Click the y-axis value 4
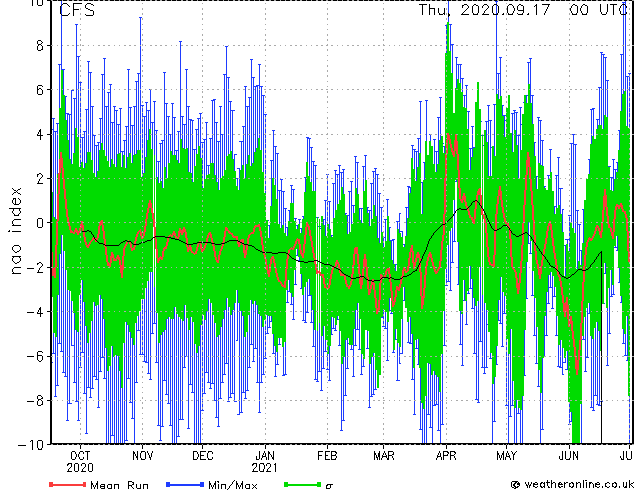 coord(40,134)
